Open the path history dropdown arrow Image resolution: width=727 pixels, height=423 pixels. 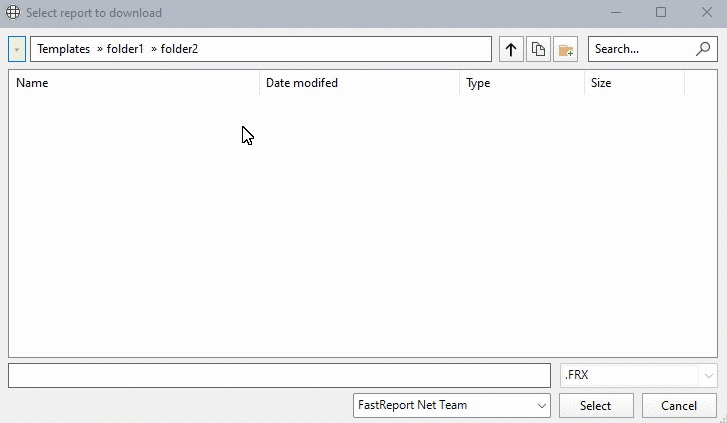17,49
